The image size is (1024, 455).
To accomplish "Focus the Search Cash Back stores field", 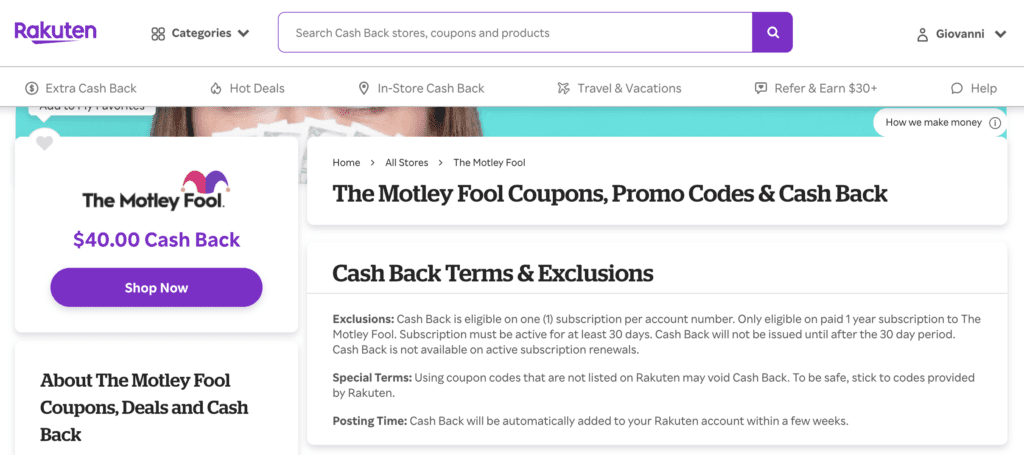I will [515, 33].
